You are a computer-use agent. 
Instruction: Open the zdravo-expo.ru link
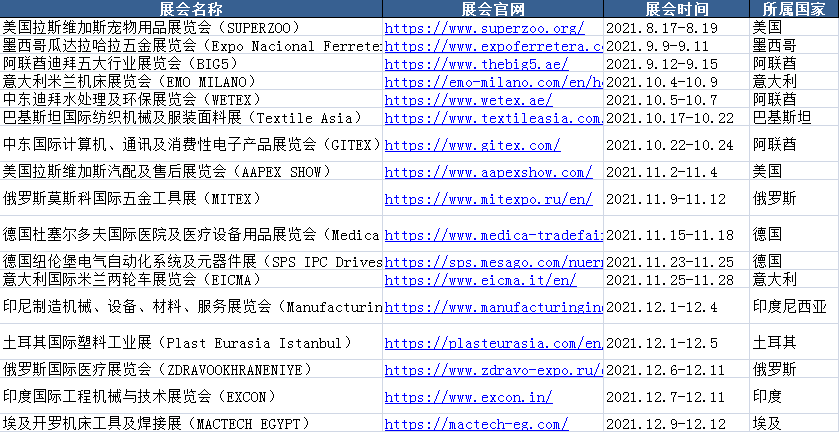pos(494,370)
